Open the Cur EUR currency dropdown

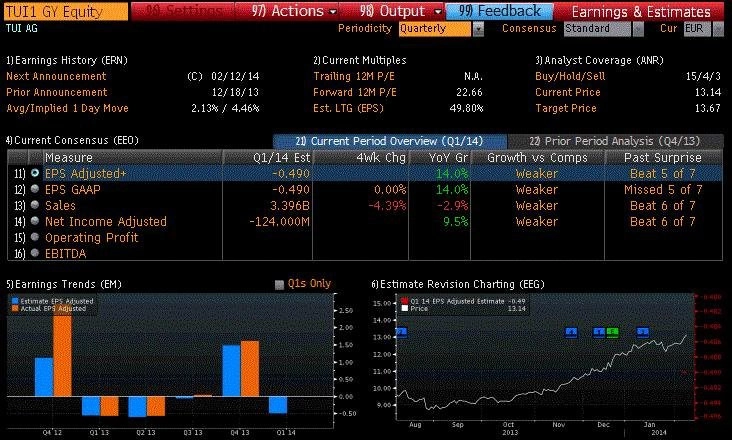click(x=718, y=29)
